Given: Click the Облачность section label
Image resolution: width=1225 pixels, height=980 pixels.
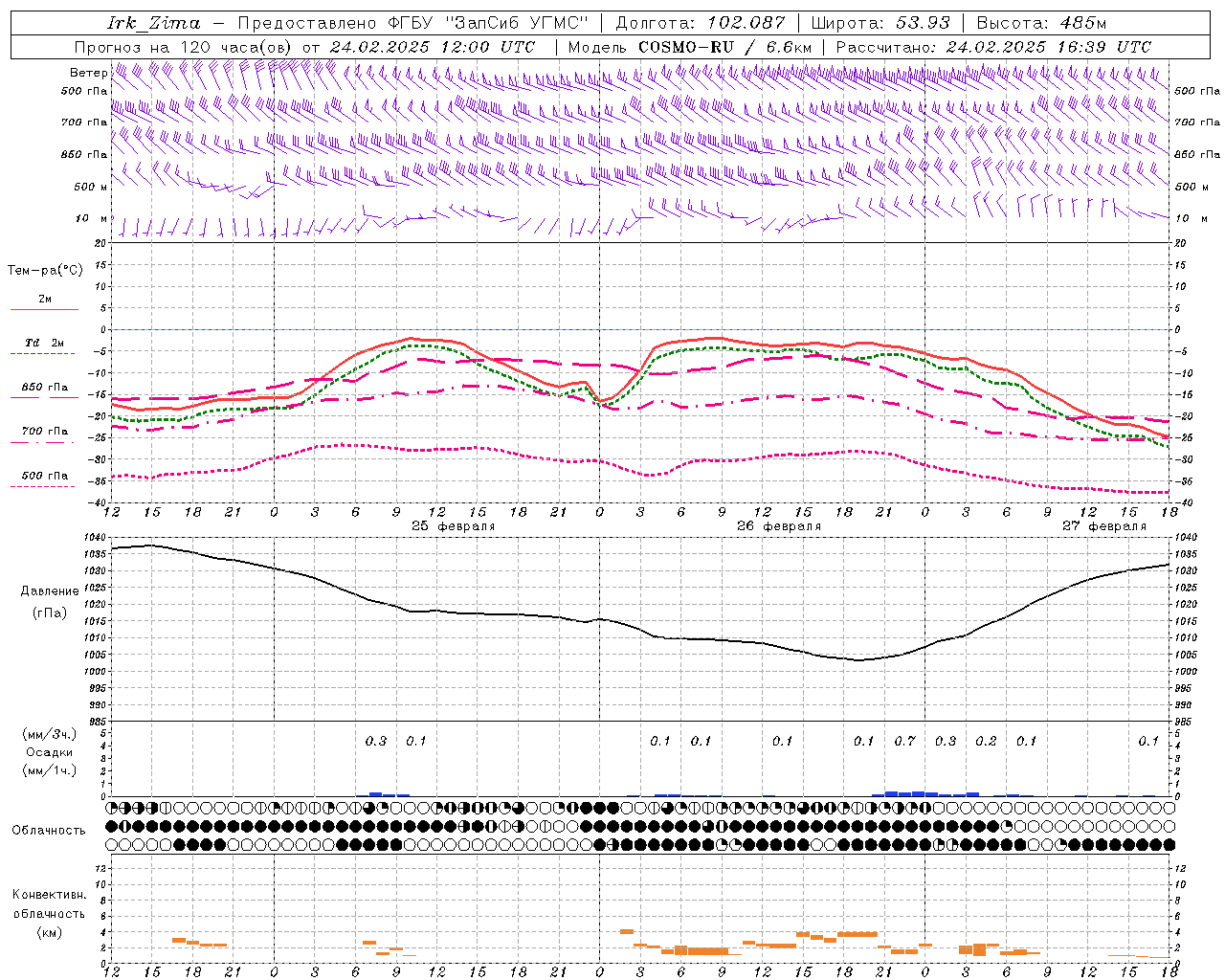Looking at the screenshot, I should (49, 830).
